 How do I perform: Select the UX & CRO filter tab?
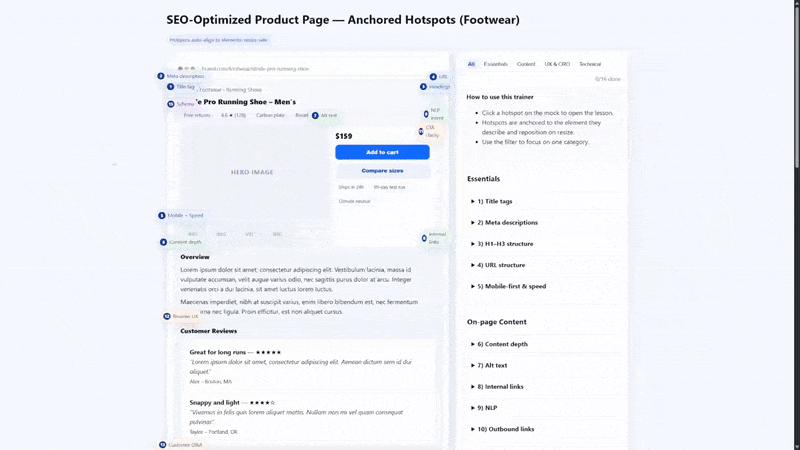pyautogui.click(x=557, y=64)
